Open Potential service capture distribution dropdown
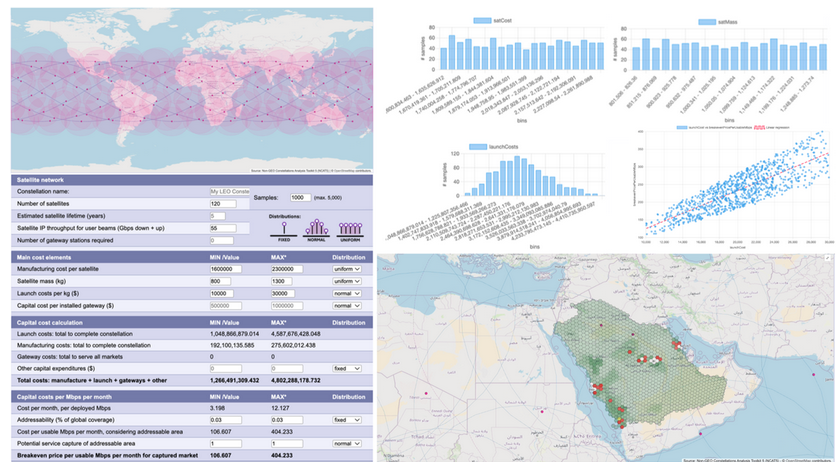Viewport: 838px width, 462px height. (349, 443)
